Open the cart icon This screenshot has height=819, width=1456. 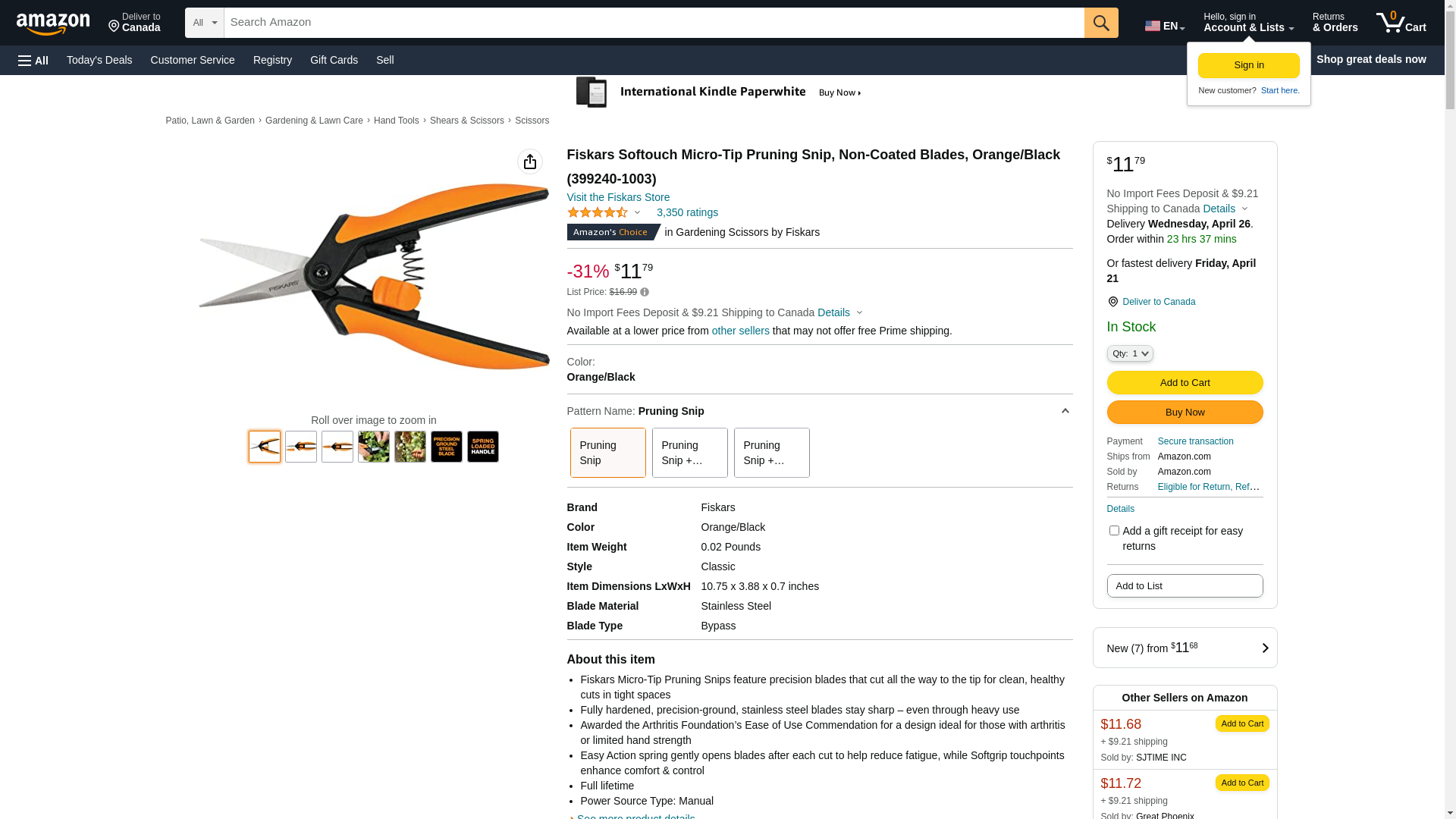click(x=1401, y=23)
